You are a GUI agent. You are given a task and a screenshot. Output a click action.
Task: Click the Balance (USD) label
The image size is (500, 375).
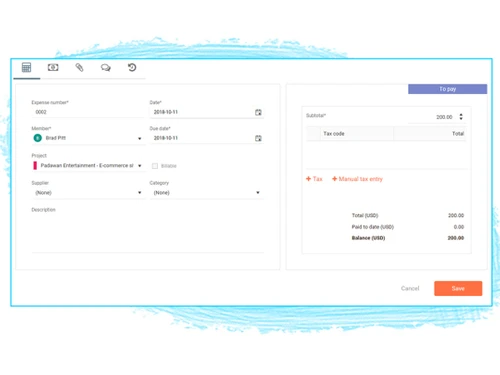click(x=368, y=238)
